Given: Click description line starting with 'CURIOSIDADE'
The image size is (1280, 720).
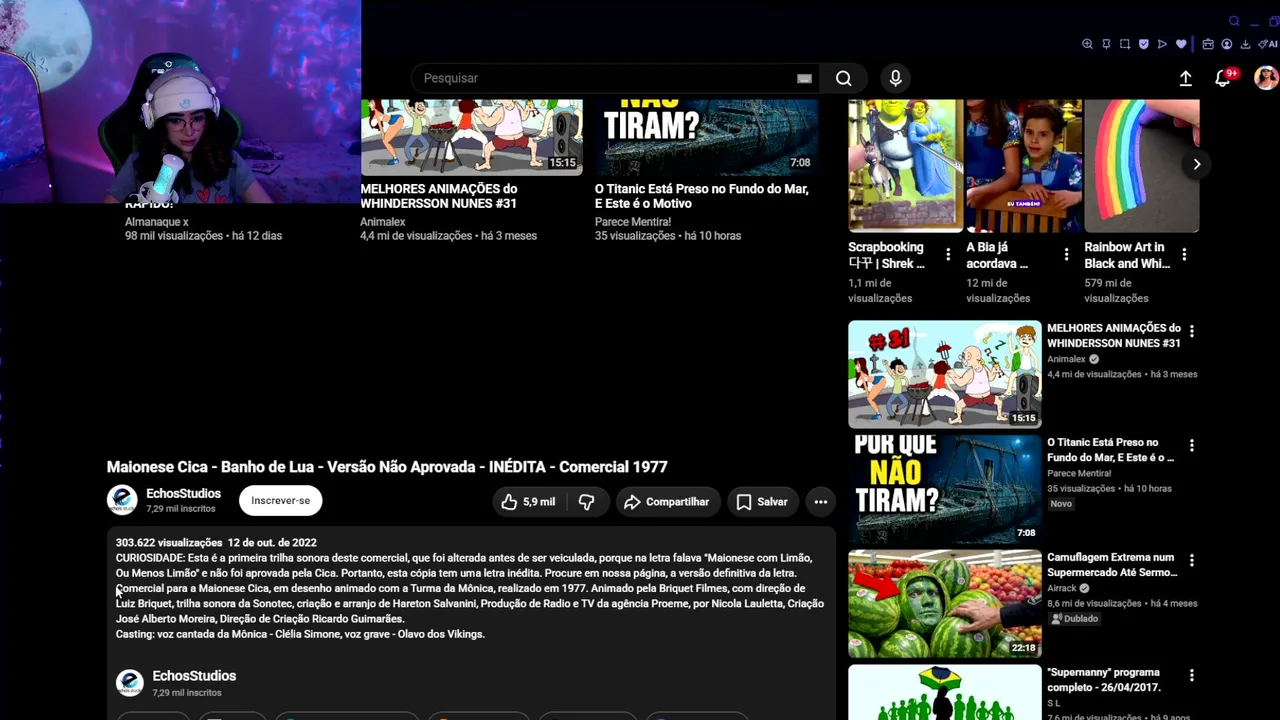Looking at the screenshot, I should [464, 558].
